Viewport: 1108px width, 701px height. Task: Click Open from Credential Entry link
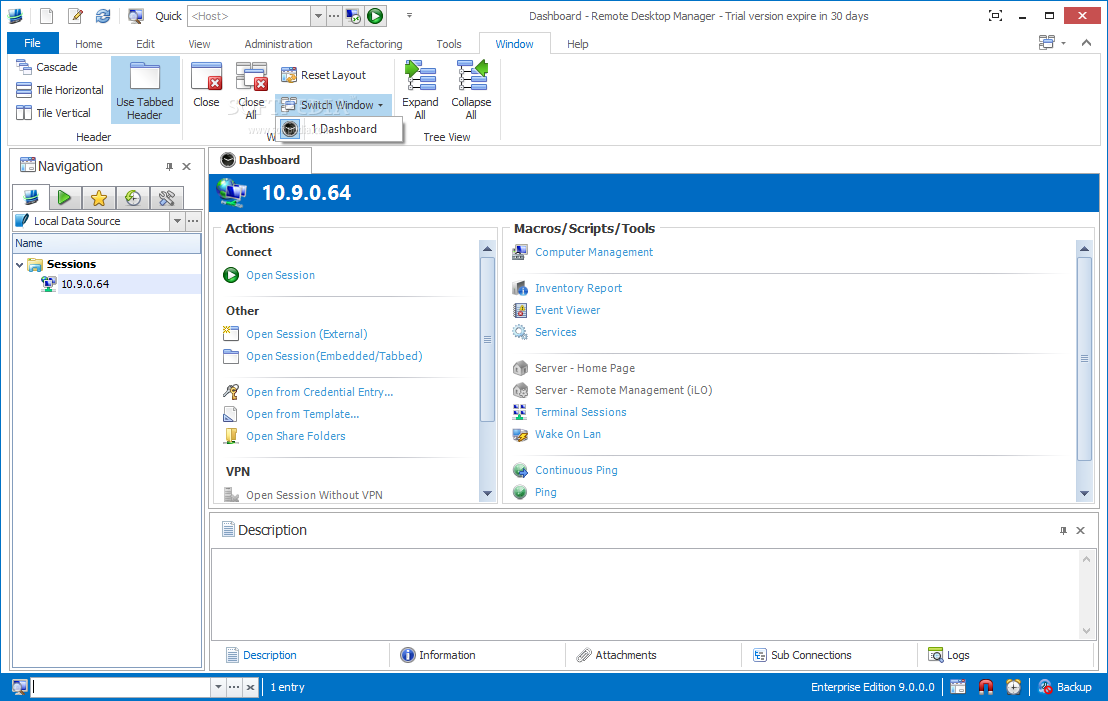click(319, 392)
